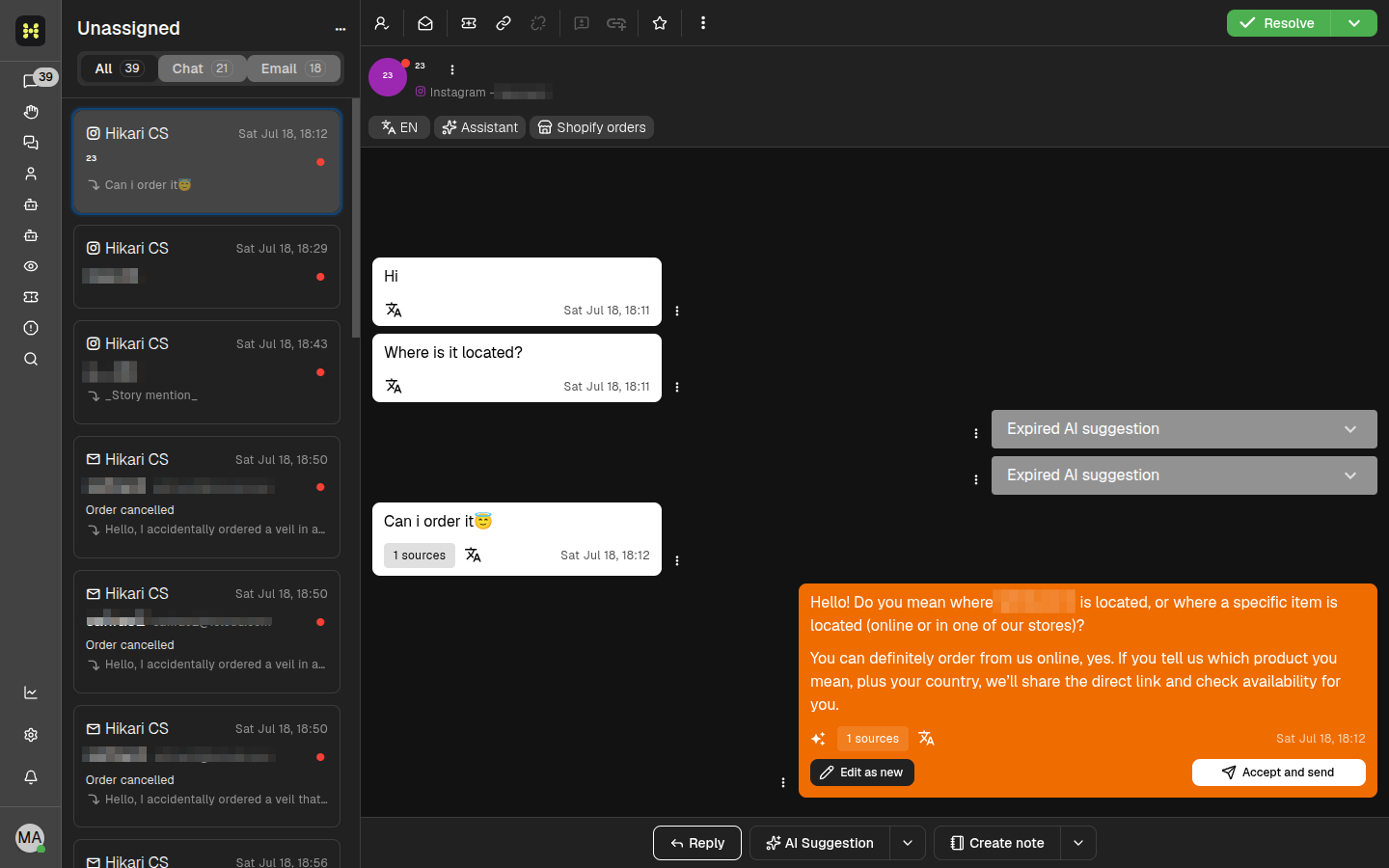
Task: Switch to the Chat tab
Action: point(203,68)
